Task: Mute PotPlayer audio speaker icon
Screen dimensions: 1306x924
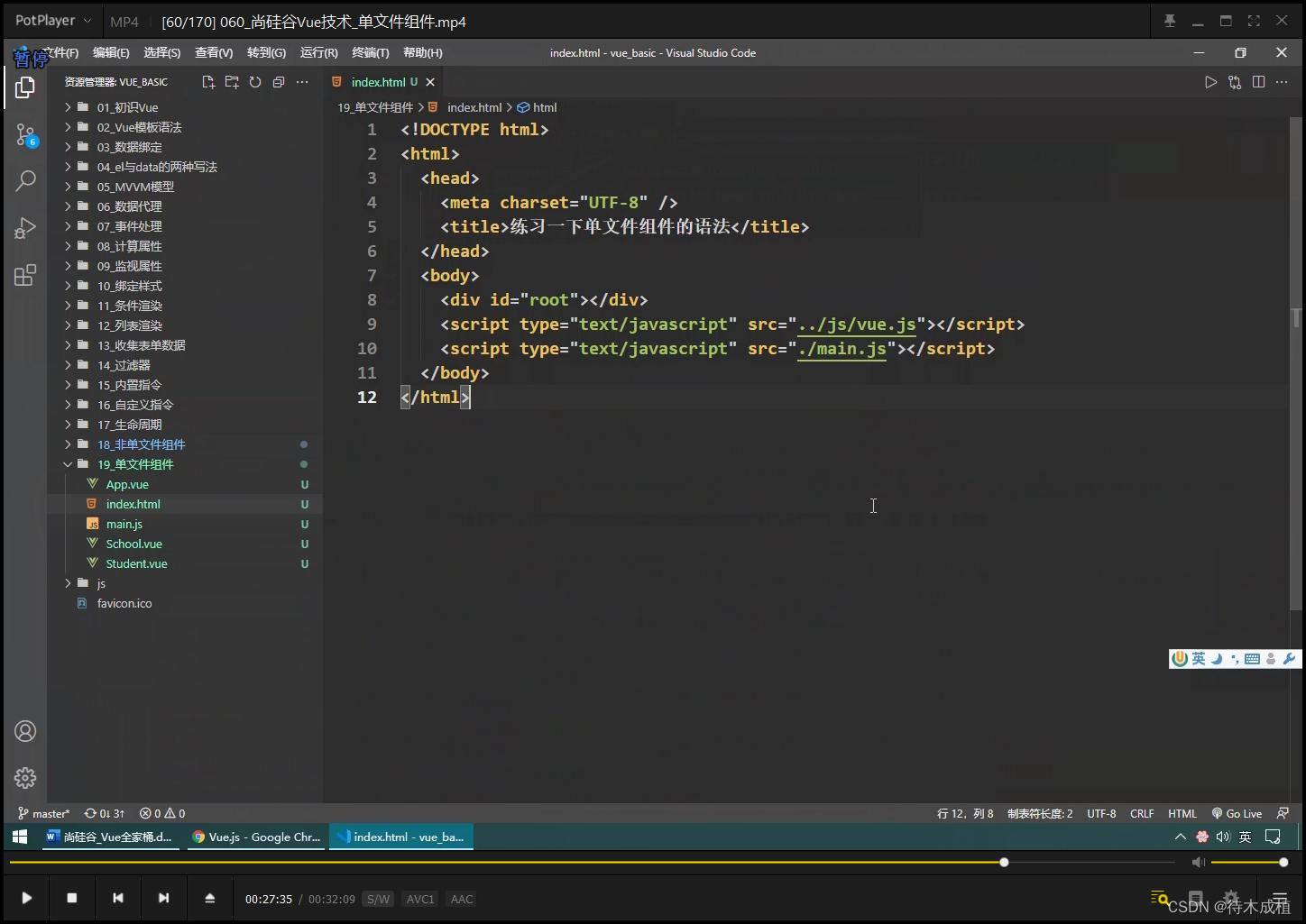Action: tap(1198, 863)
